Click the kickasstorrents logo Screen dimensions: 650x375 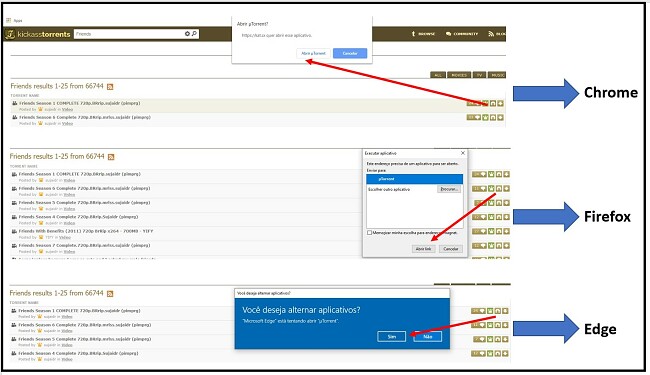[x=38, y=34]
